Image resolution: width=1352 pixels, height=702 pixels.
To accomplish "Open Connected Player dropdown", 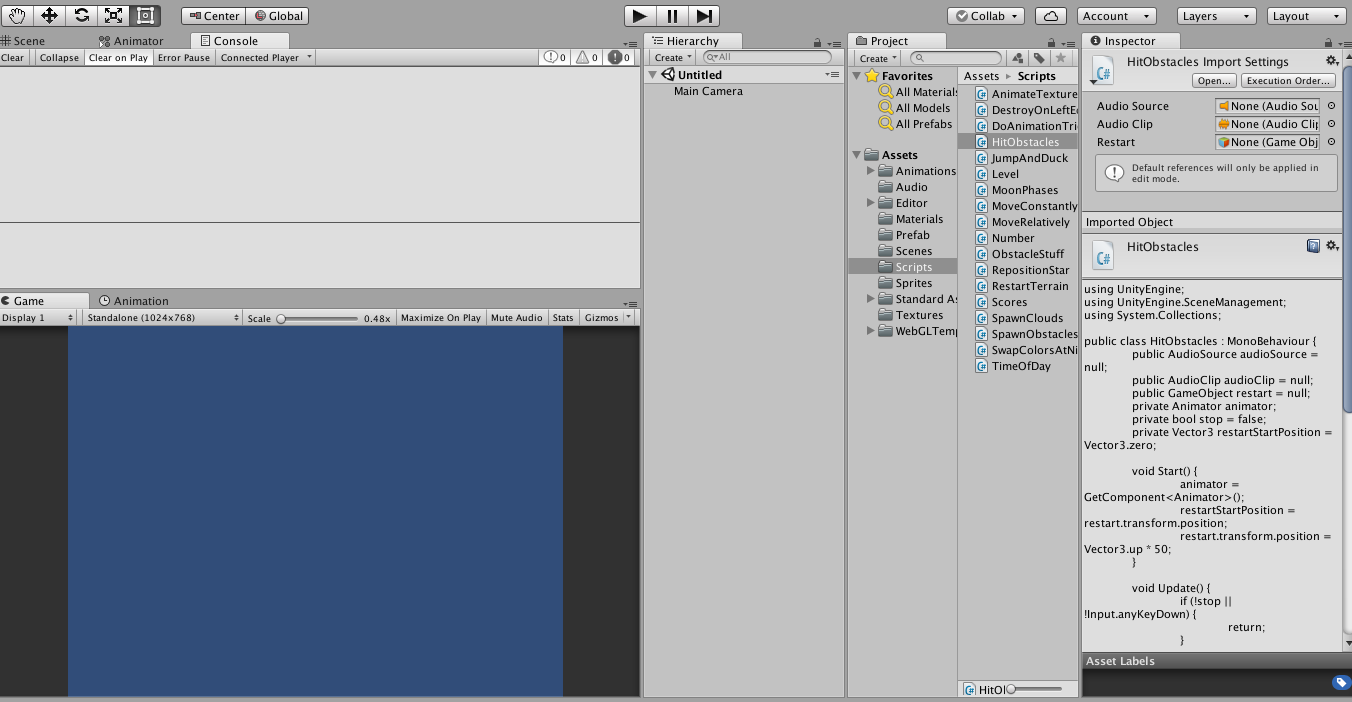I will click(x=266, y=57).
